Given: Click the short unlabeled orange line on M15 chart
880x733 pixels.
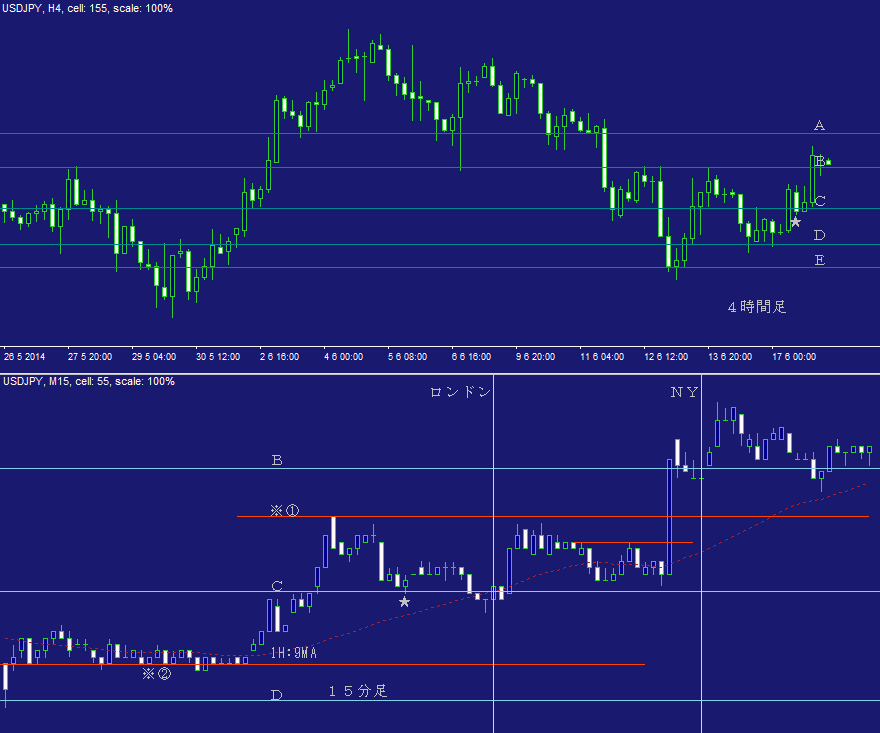Looking at the screenshot, I should (633, 542).
